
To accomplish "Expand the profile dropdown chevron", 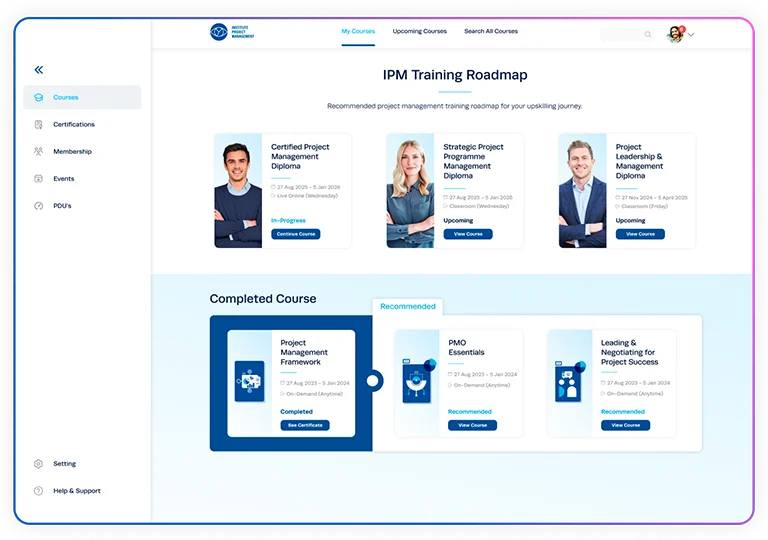I will (x=691, y=35).
